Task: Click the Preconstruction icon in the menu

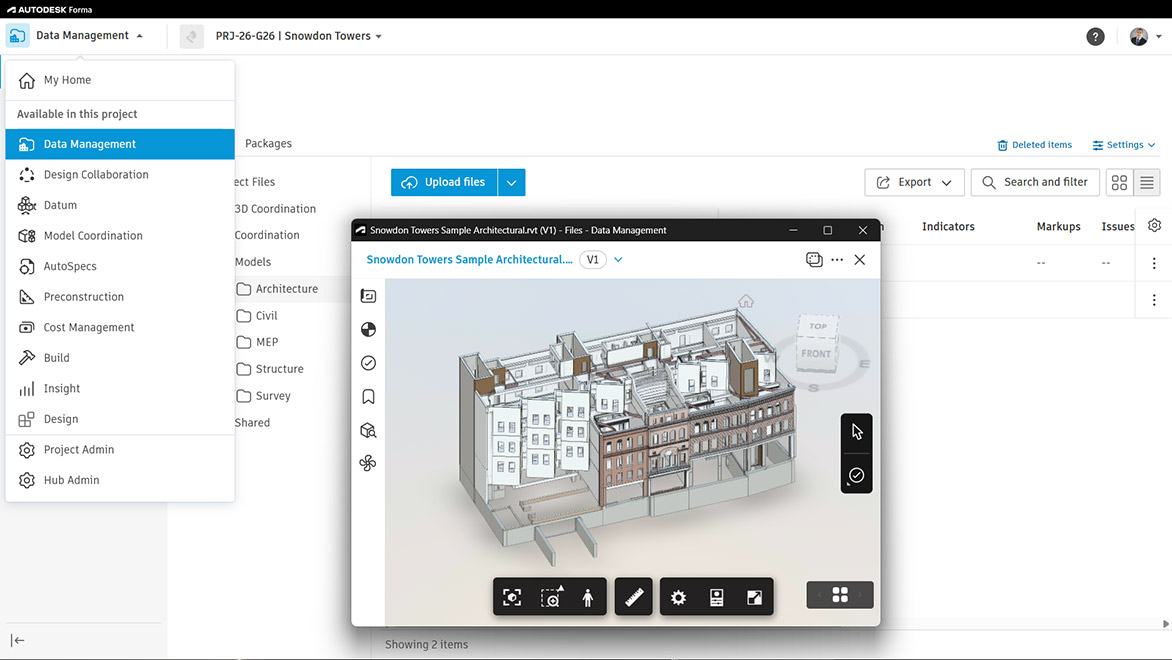Action: coord(27,297)
